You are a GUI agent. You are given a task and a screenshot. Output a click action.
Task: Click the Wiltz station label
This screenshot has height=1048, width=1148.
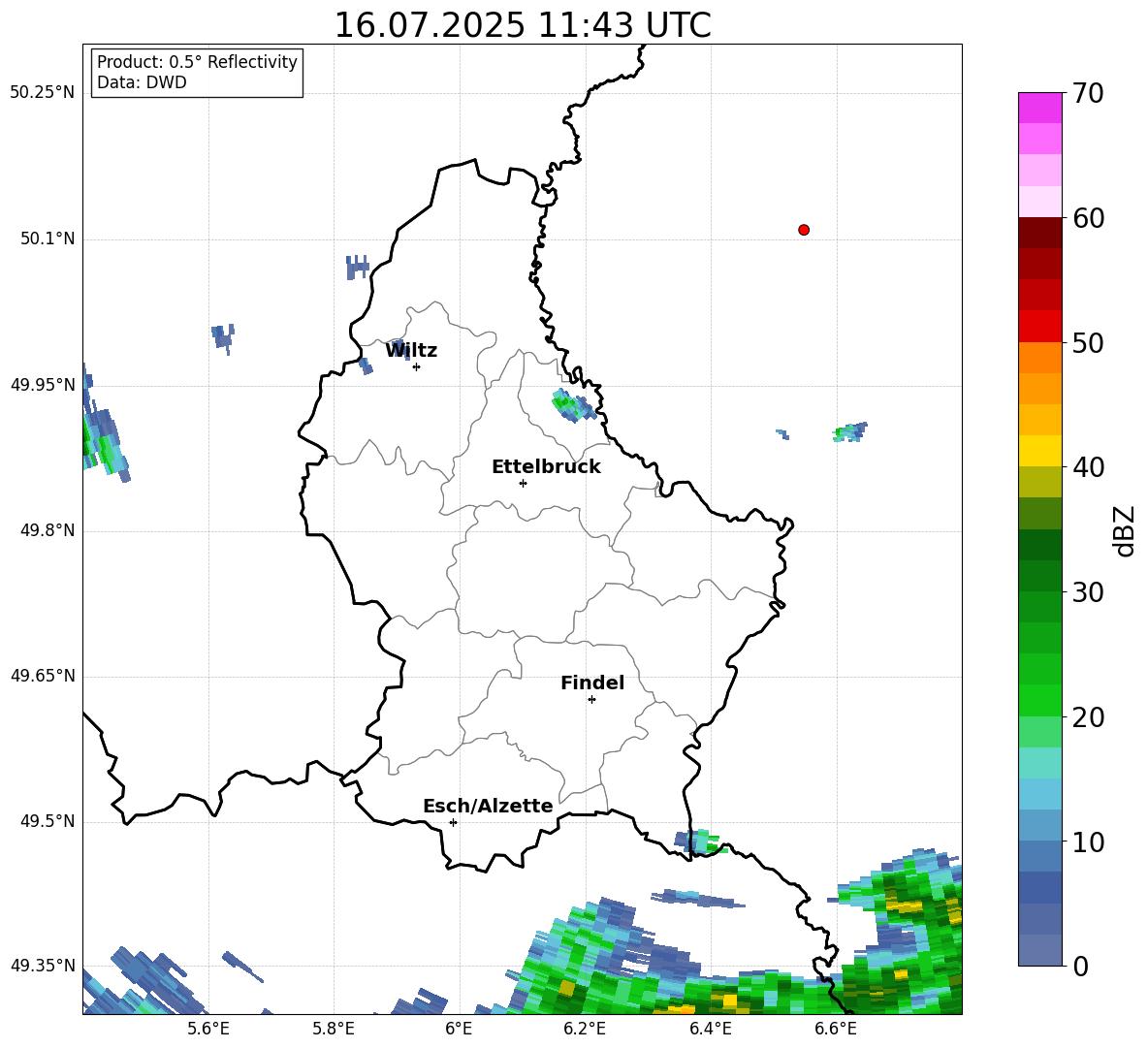(x=411, y=351)
